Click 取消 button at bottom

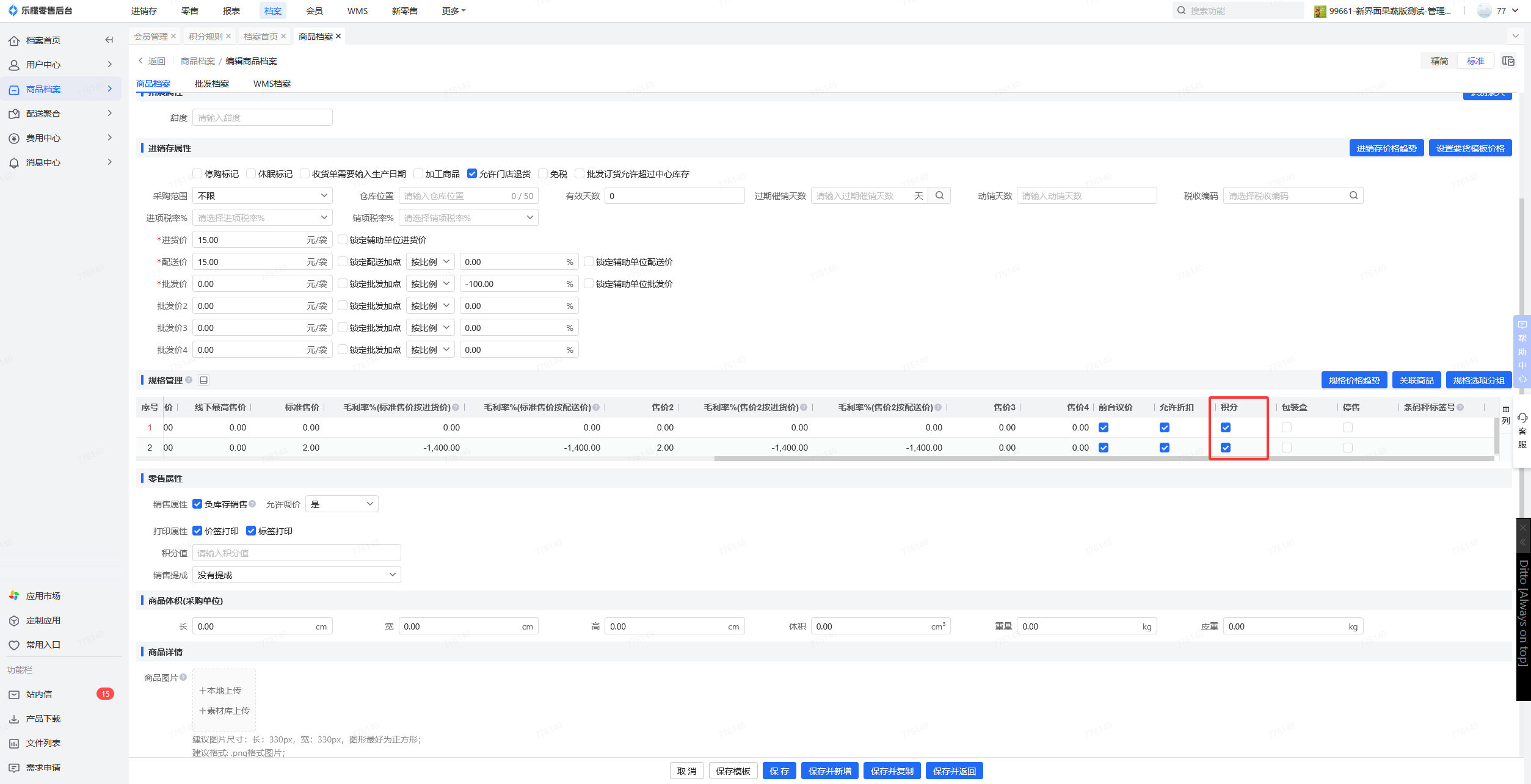click(x=686, y=771)
